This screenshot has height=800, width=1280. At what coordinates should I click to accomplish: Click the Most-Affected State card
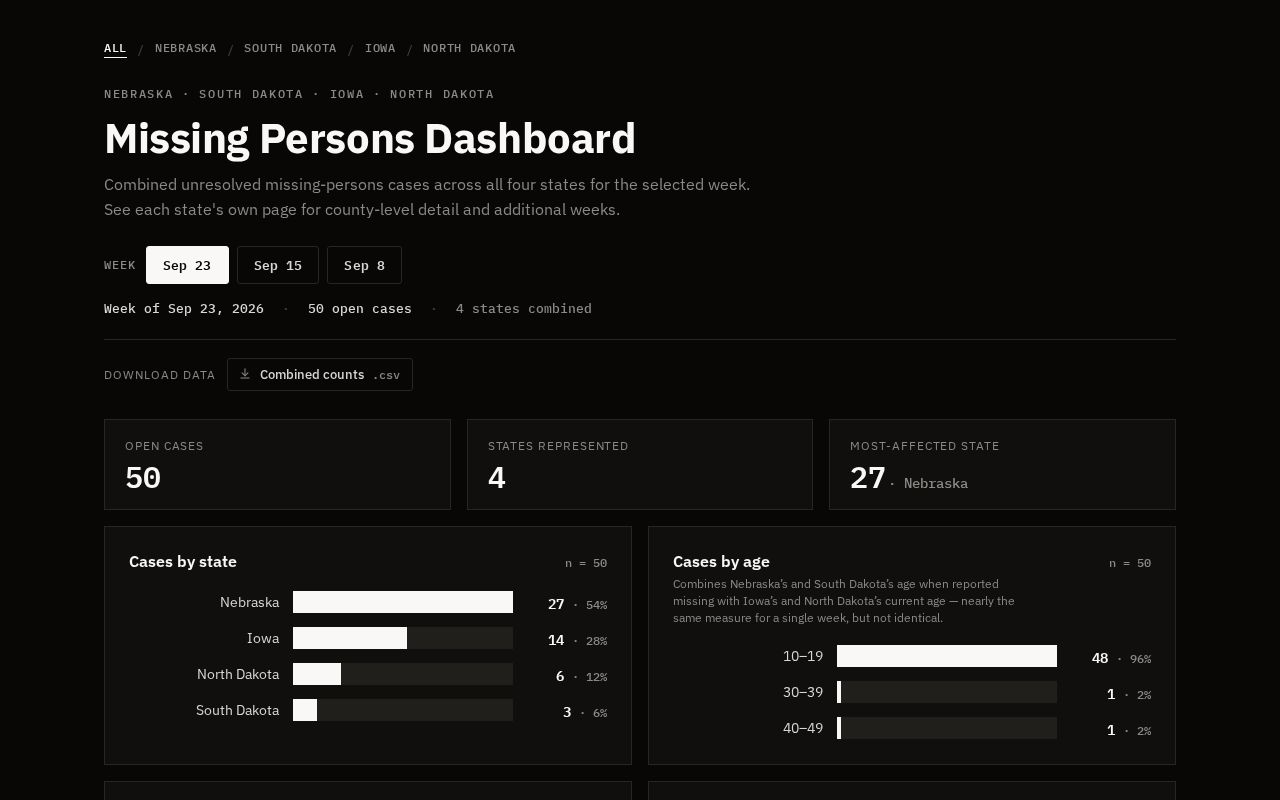1002,464
